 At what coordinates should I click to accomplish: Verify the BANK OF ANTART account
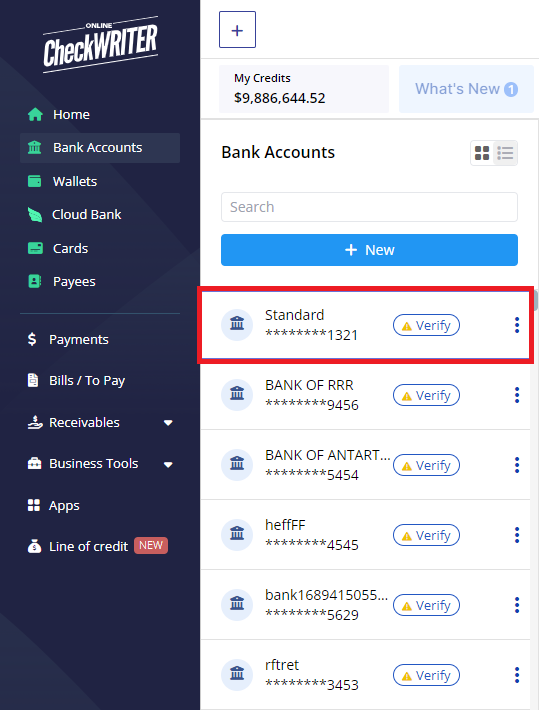click(426, 465)
